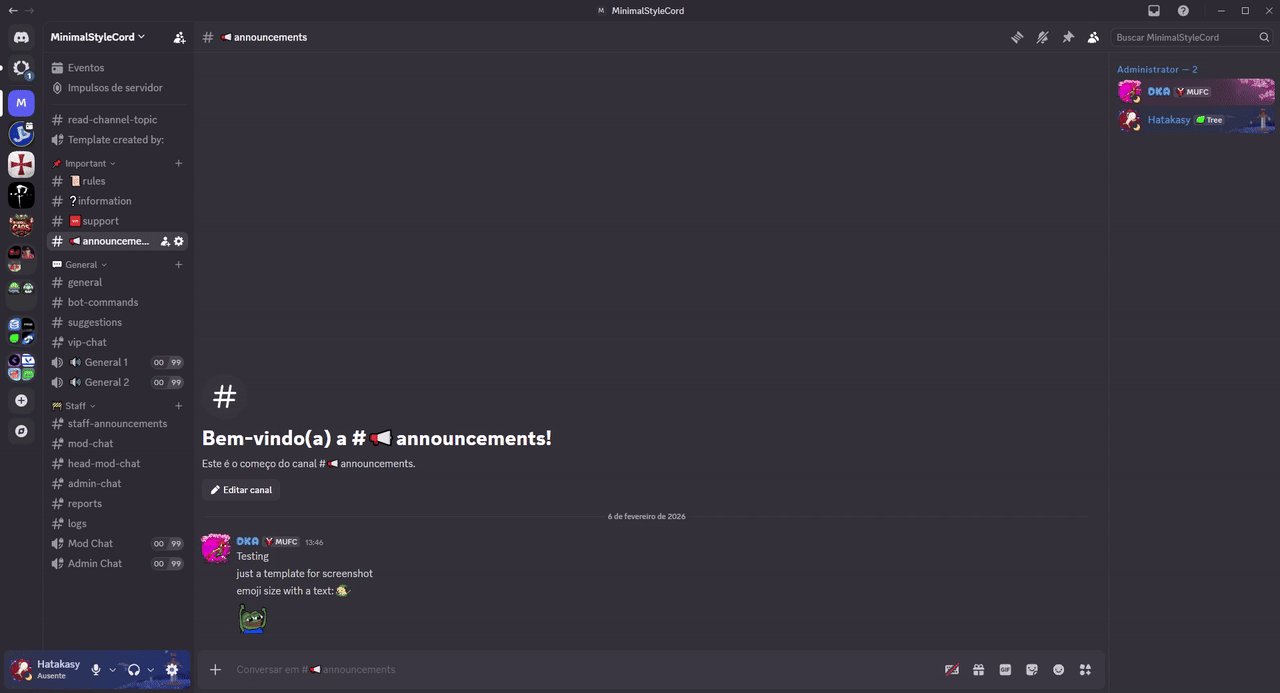Image resolution: width=1280 pixels, height=693 pixels.
Task: Open the gift icon in message bar
Action: 979,670
